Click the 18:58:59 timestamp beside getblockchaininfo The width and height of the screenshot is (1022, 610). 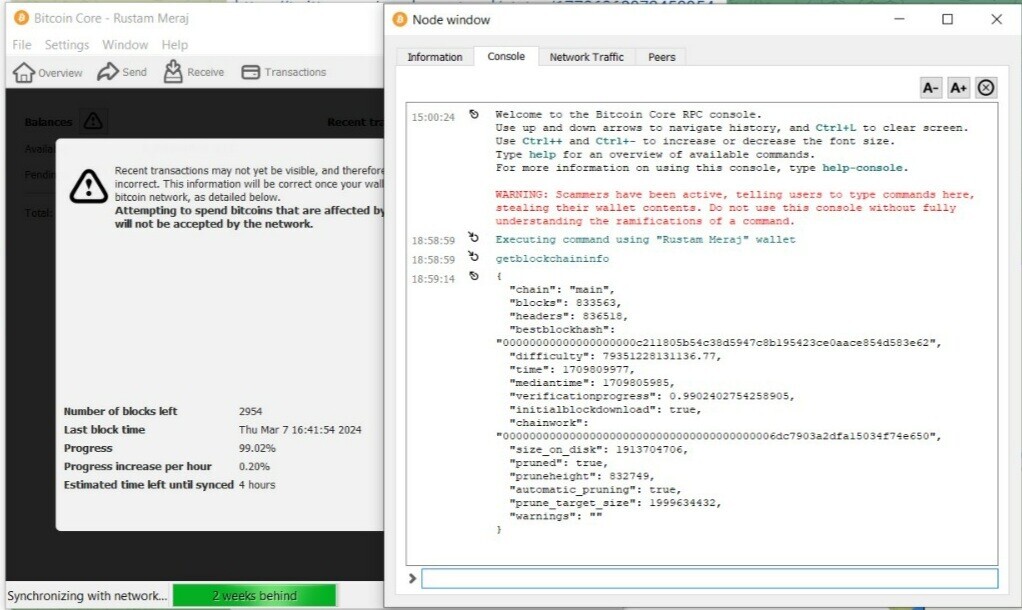pos(433,259)
